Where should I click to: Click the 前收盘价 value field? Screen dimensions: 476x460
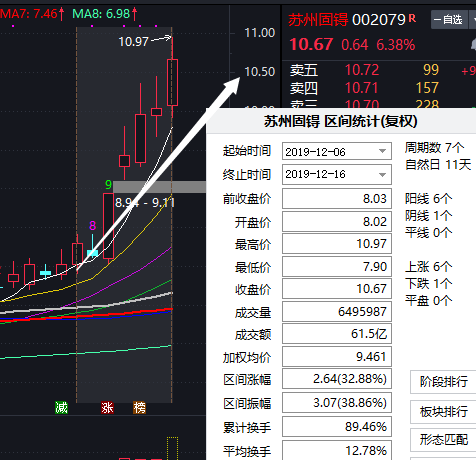coord(337,199)
